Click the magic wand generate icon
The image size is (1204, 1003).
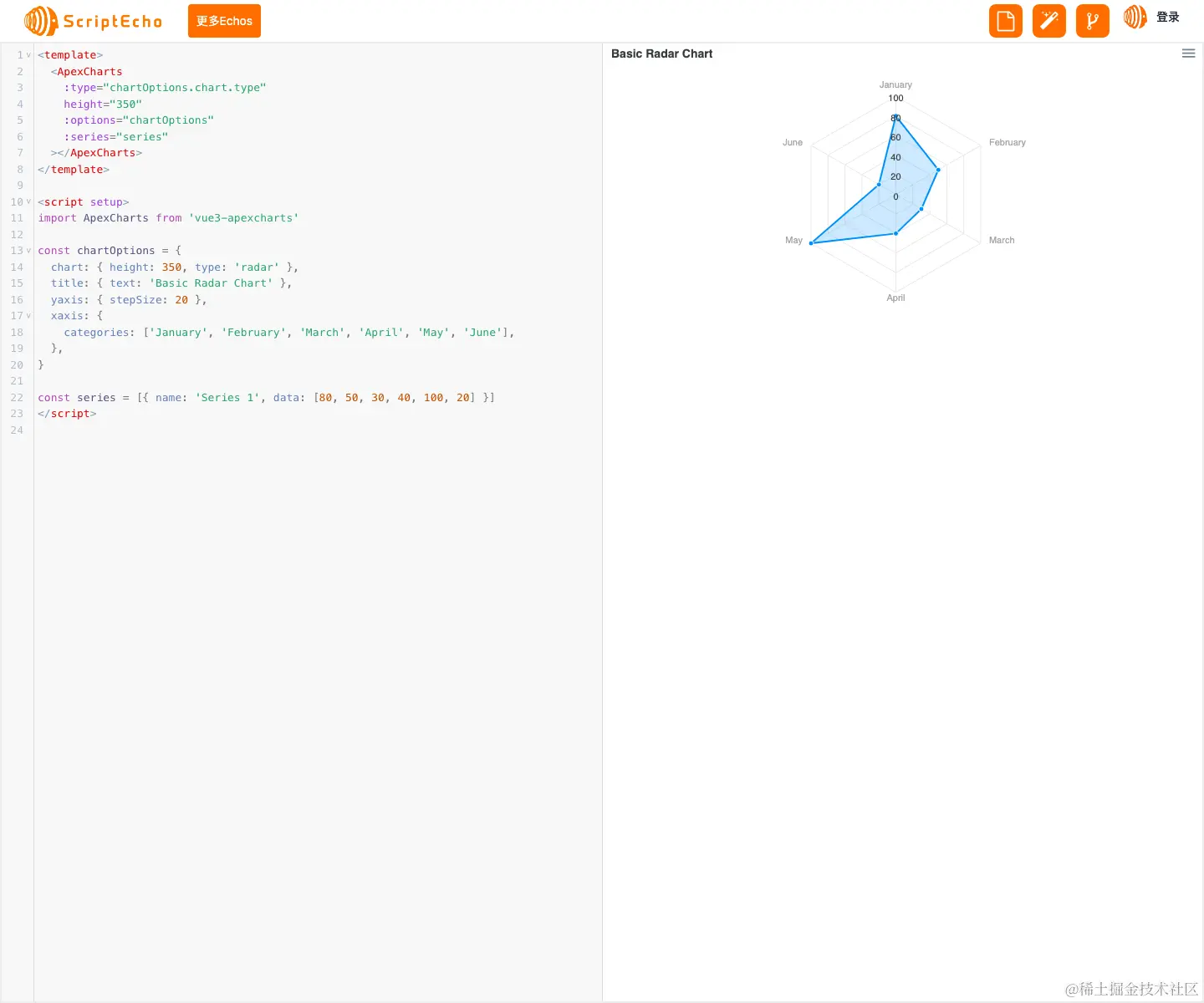pyautogui.click(x=1049, y=21)
